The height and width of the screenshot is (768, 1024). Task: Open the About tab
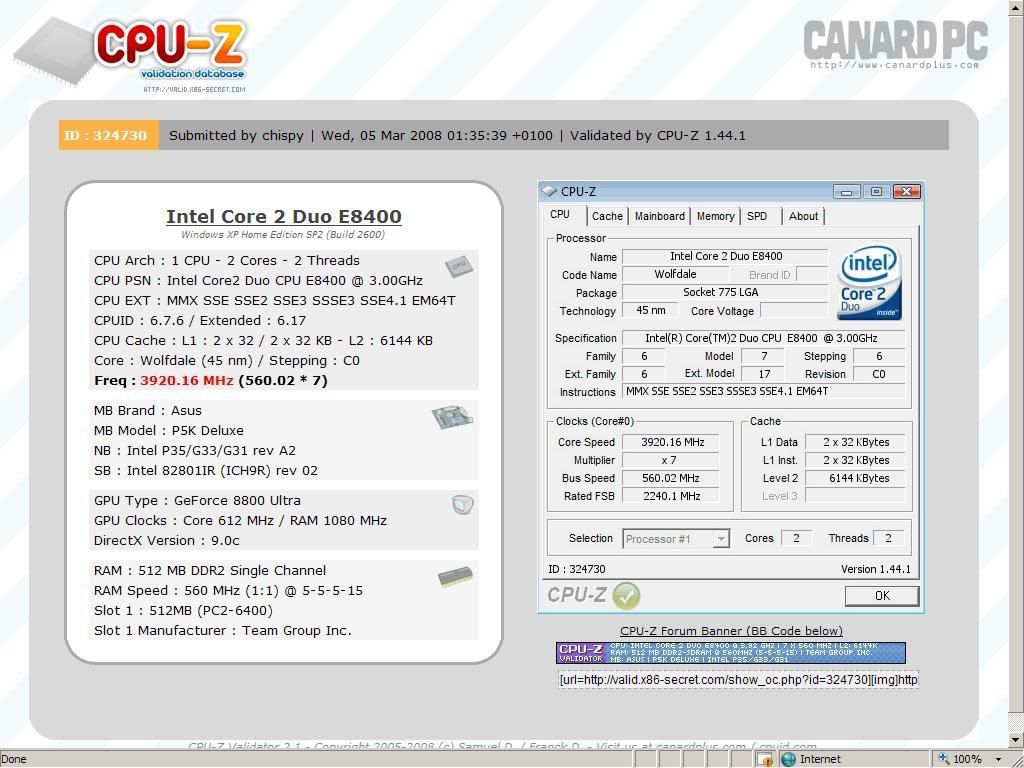pos(803,216)
